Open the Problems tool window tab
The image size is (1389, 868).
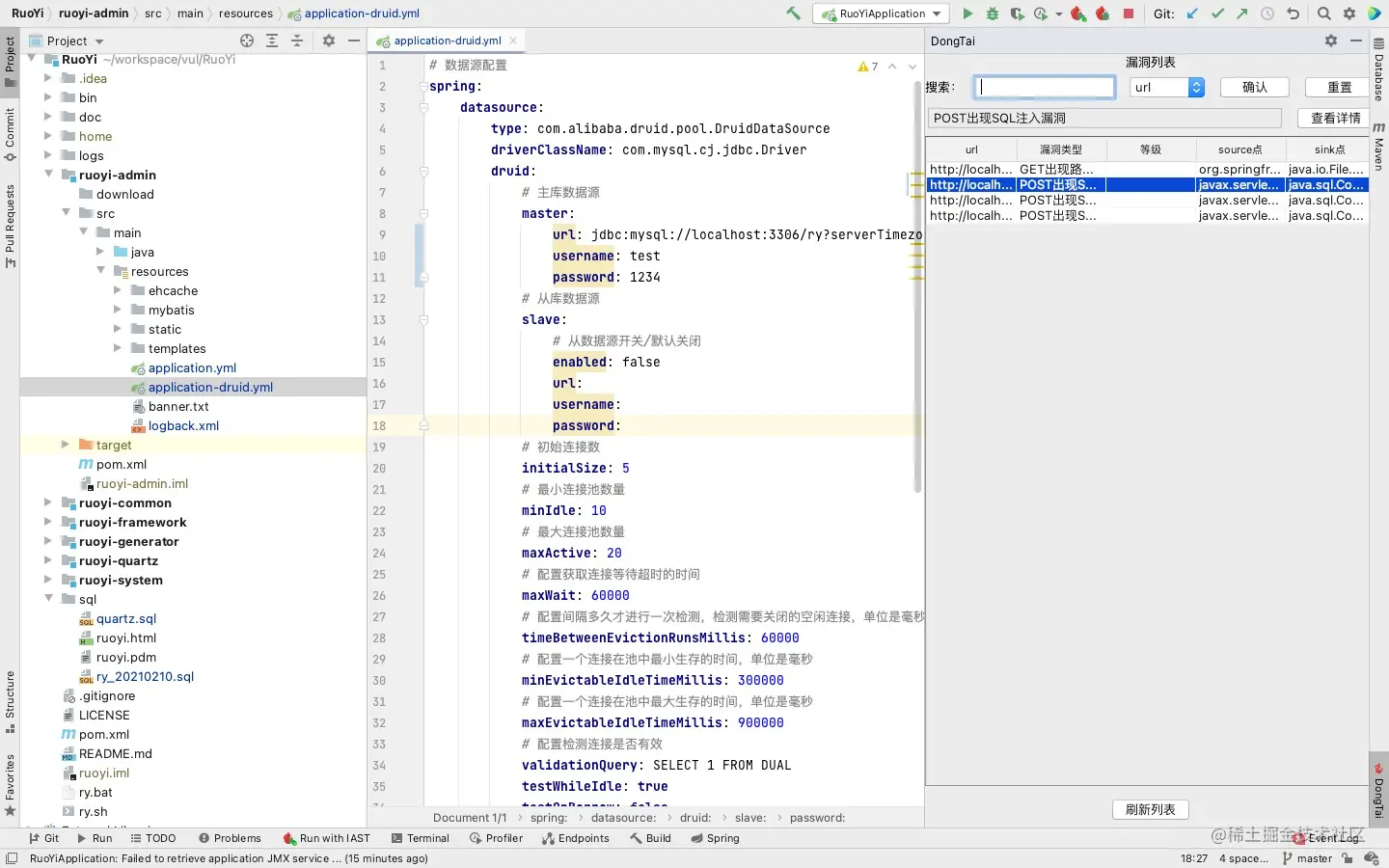coord(230,838)
